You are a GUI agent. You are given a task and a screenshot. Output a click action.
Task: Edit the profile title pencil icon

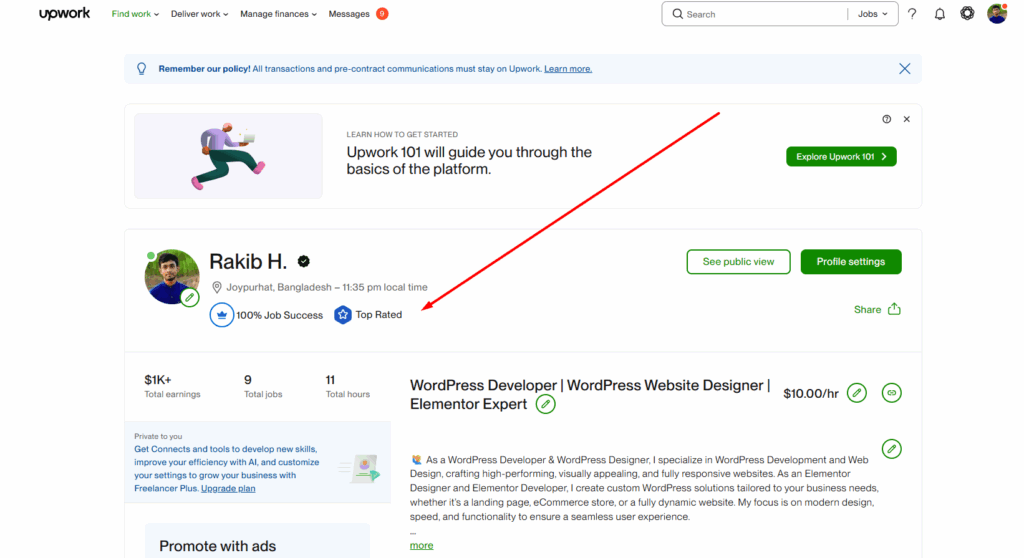(545, 404)
